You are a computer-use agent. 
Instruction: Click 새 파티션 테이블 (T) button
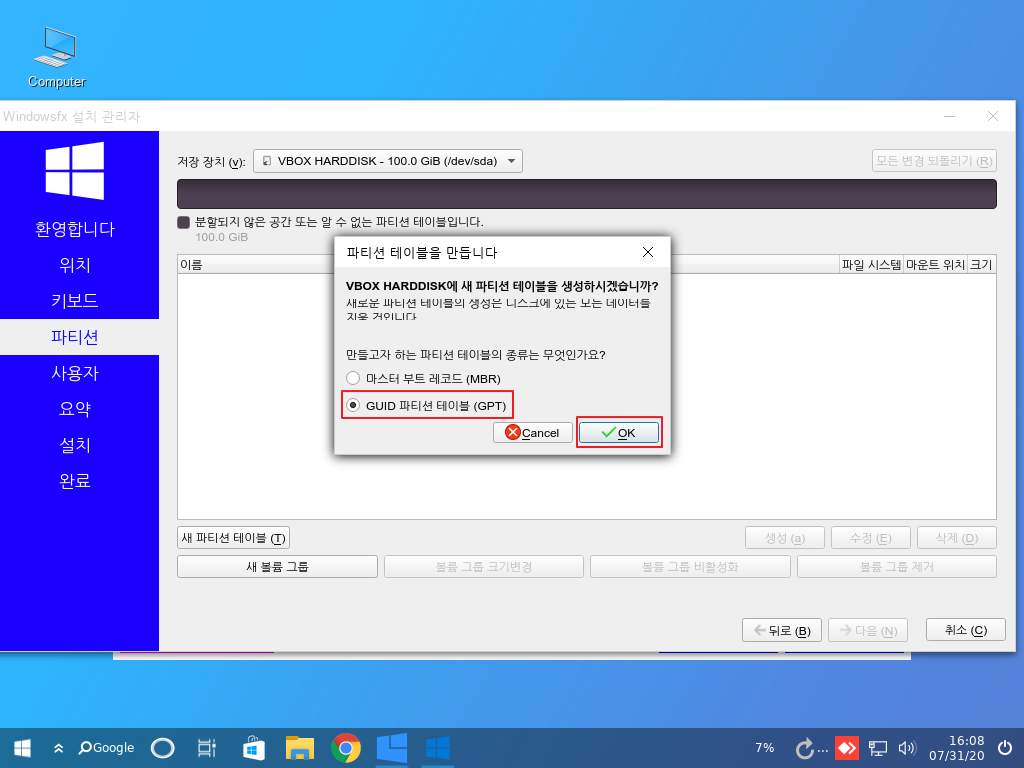coord(233,538)
